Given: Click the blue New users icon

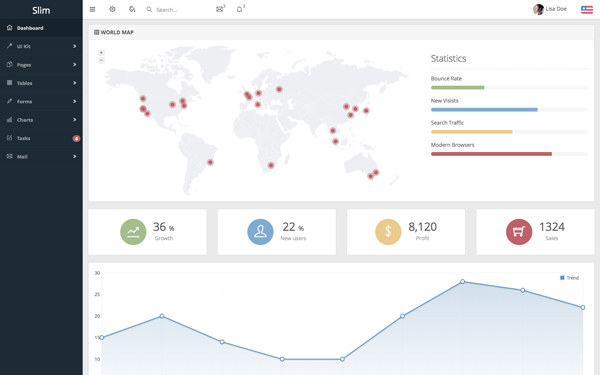Looking at the screenshot, I should 260,232.
